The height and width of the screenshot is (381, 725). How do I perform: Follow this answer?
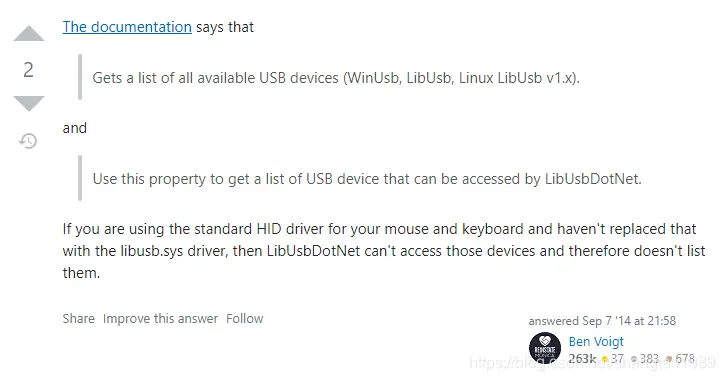(x=245, y=319)
